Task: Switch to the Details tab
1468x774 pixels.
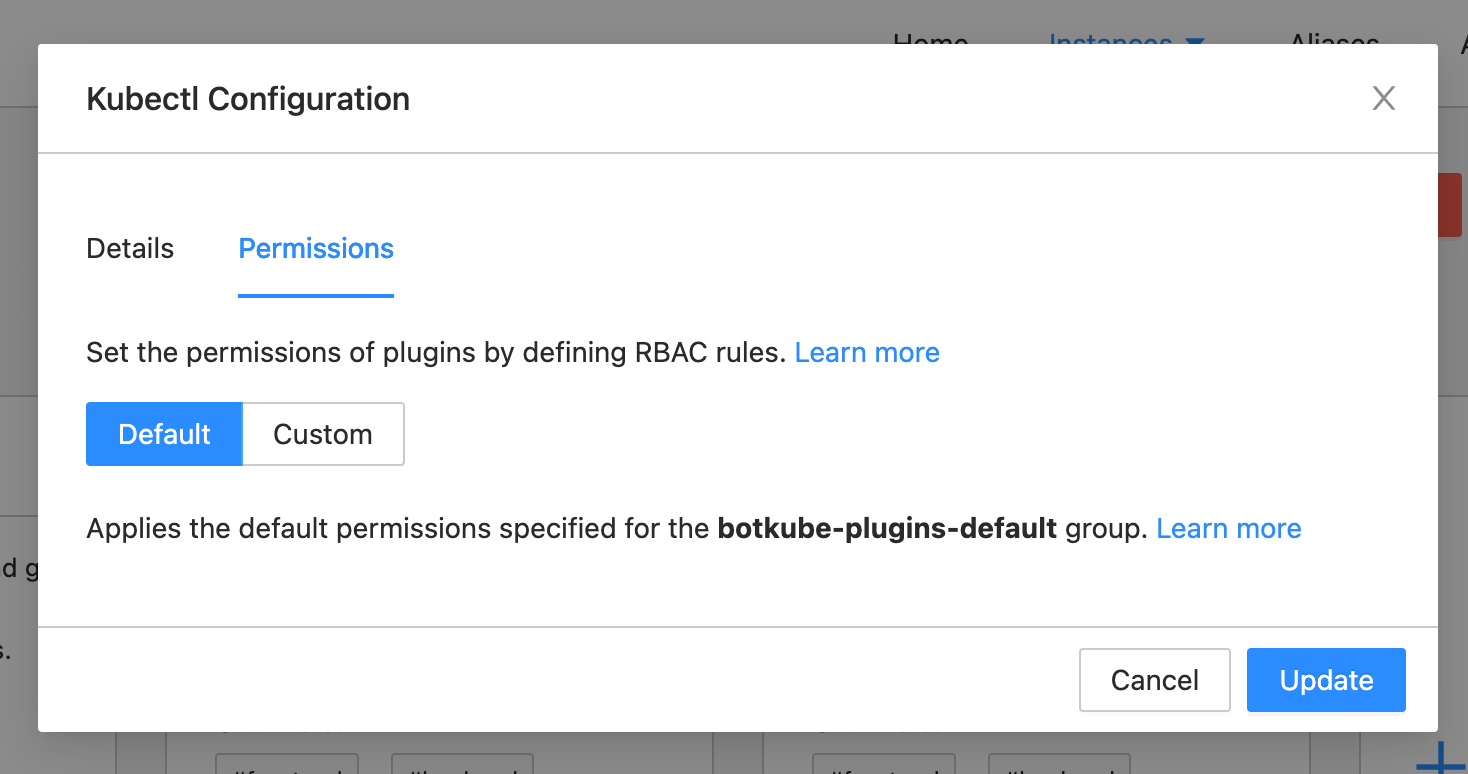Action: [130, 248]
